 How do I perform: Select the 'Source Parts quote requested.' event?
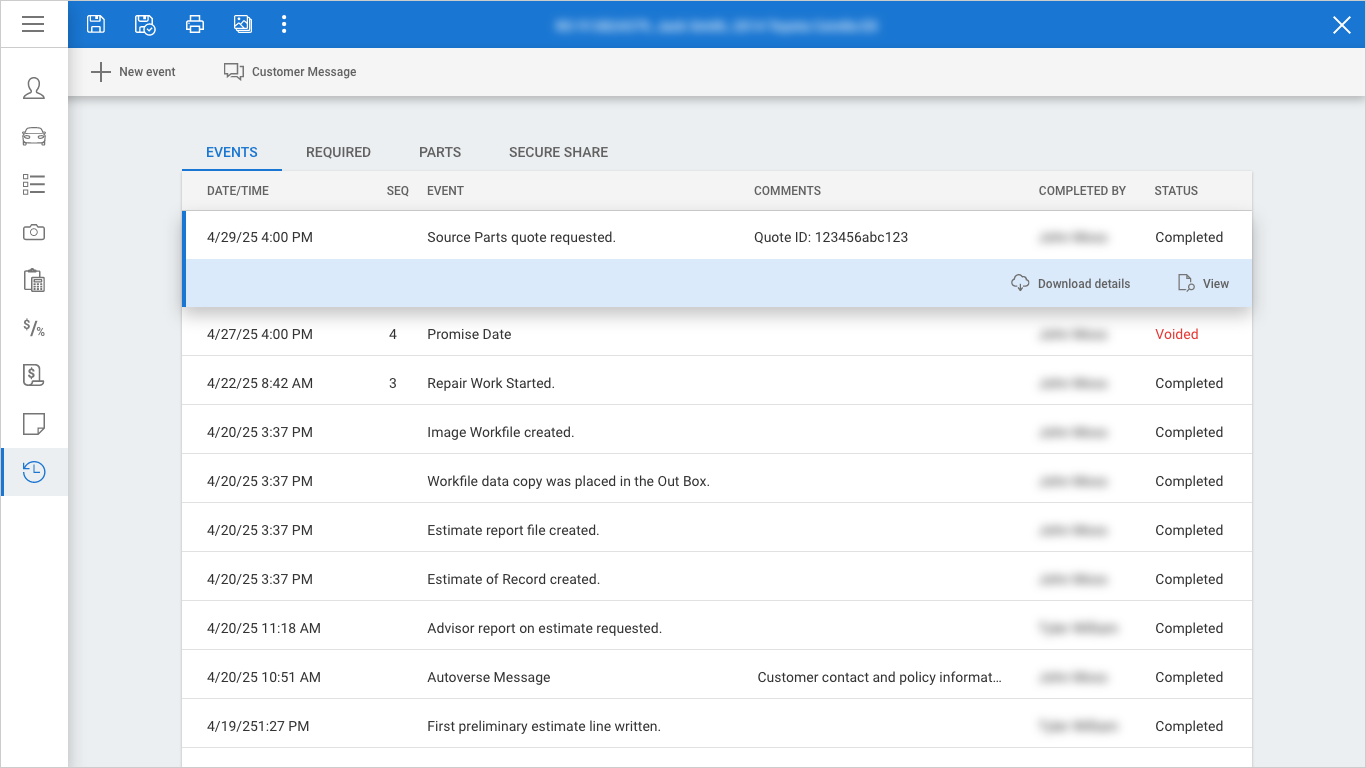pos(521,237)
